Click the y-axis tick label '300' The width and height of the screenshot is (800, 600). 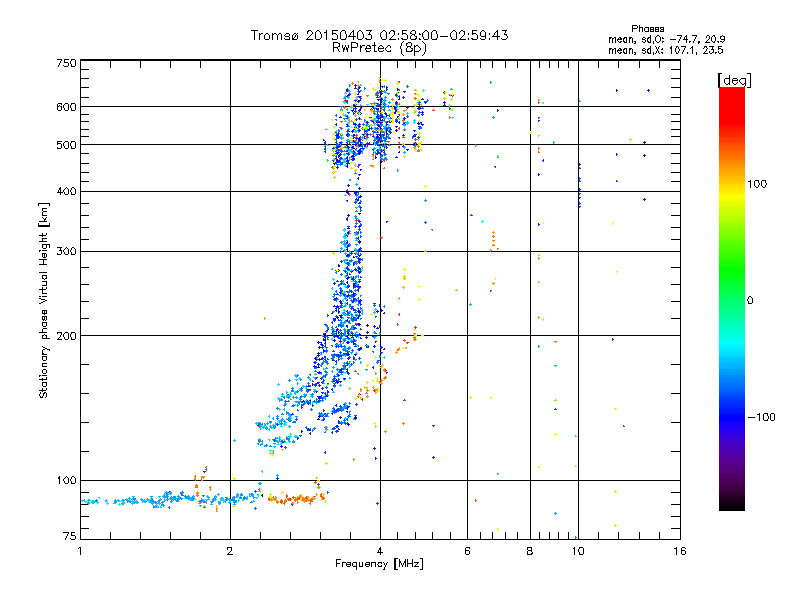(x=66, y=252)
